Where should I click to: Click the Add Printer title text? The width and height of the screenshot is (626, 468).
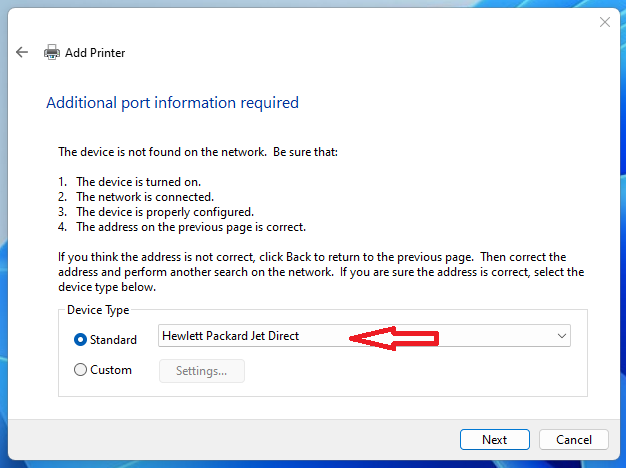point(95,53)
